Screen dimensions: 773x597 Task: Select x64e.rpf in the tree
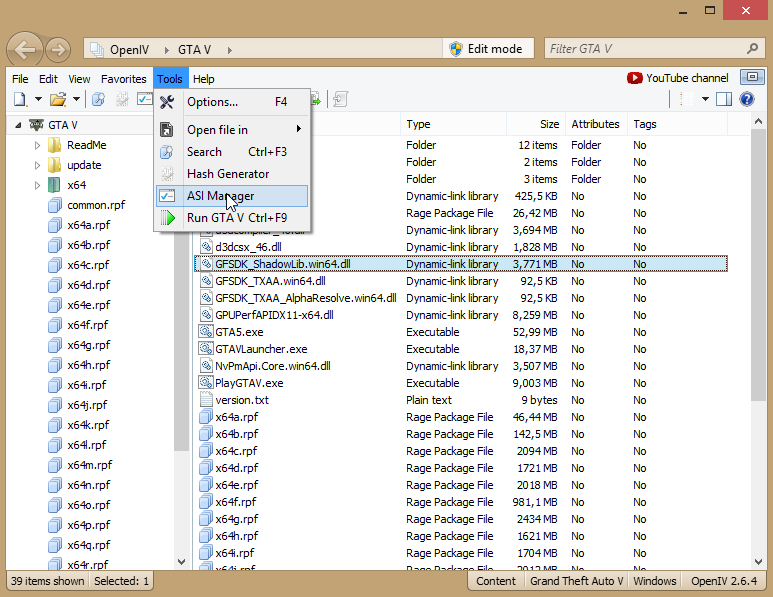pos(88,305)
